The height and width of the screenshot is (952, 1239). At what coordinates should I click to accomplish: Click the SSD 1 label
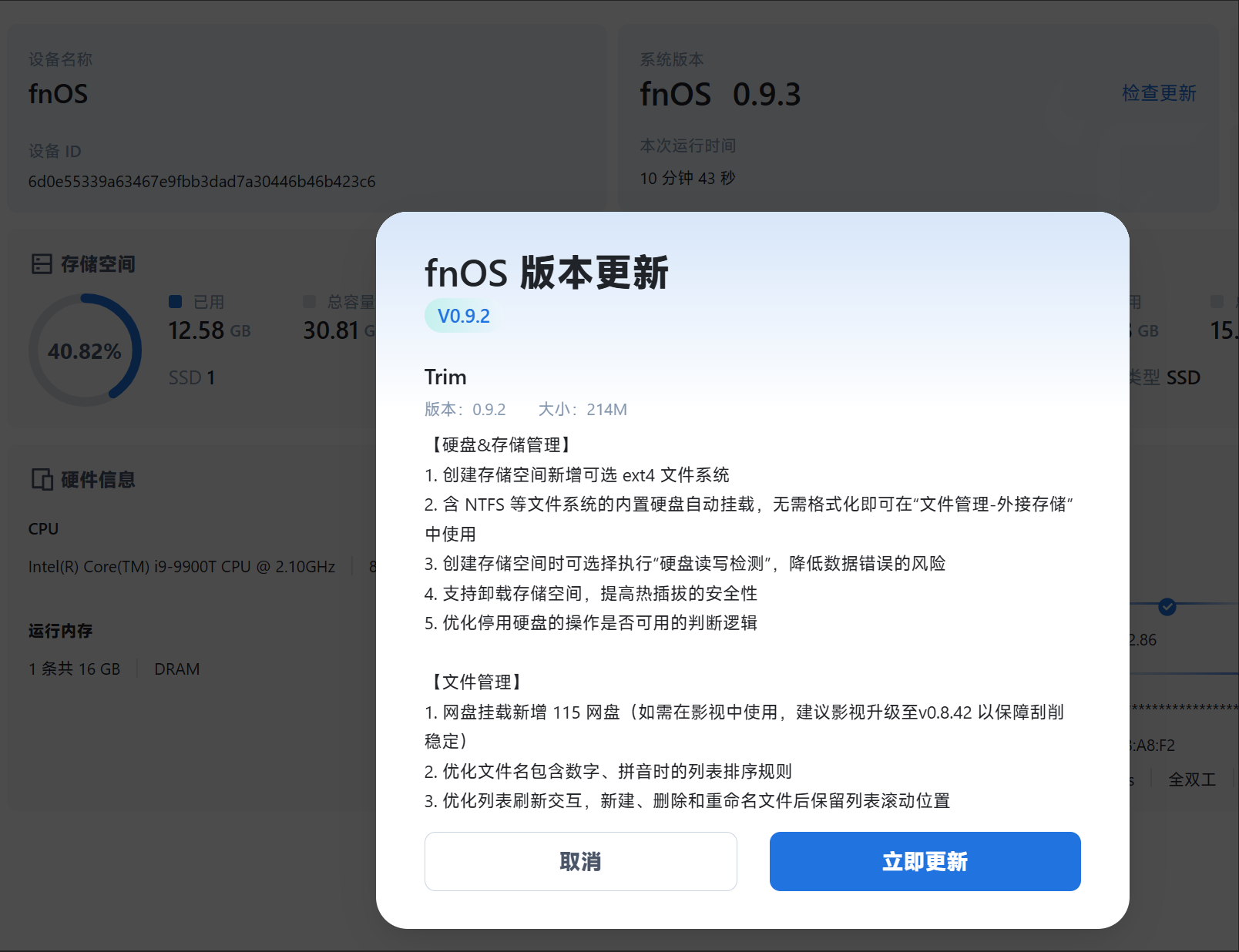[x=192, y=377]
